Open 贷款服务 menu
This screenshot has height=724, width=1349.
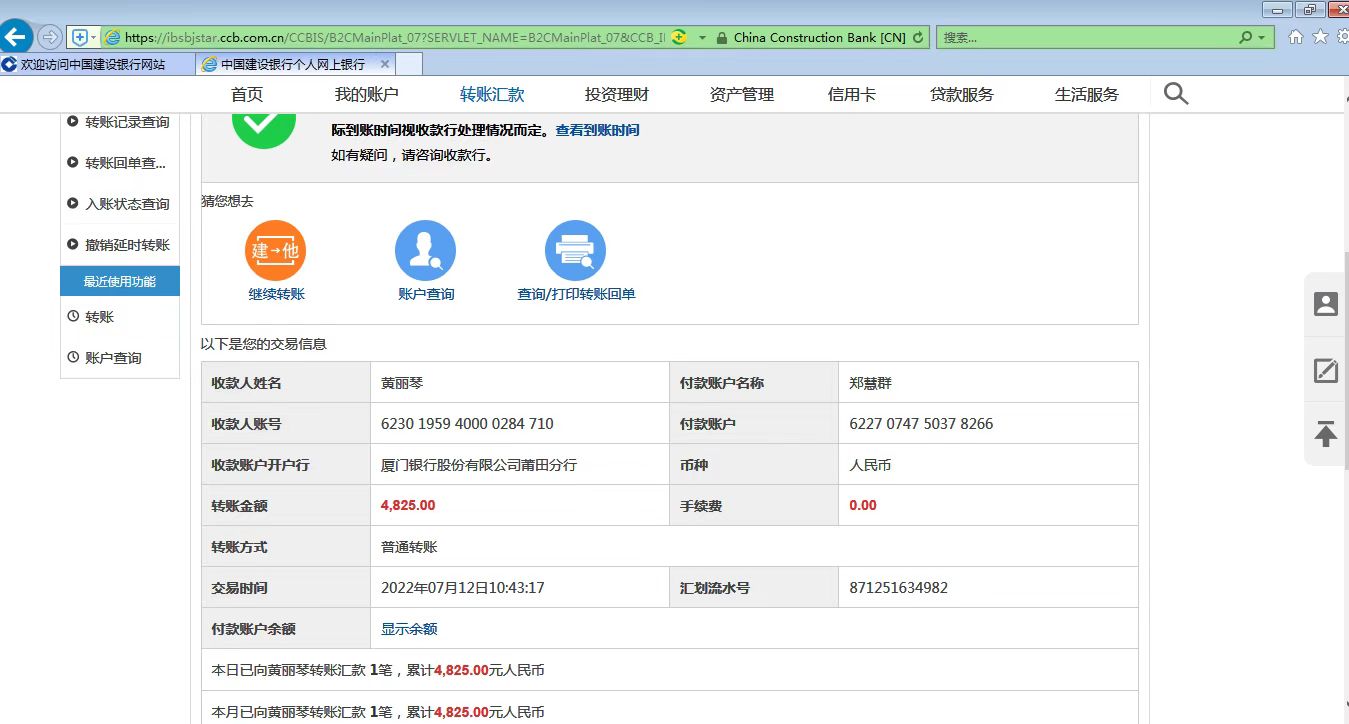962,95
